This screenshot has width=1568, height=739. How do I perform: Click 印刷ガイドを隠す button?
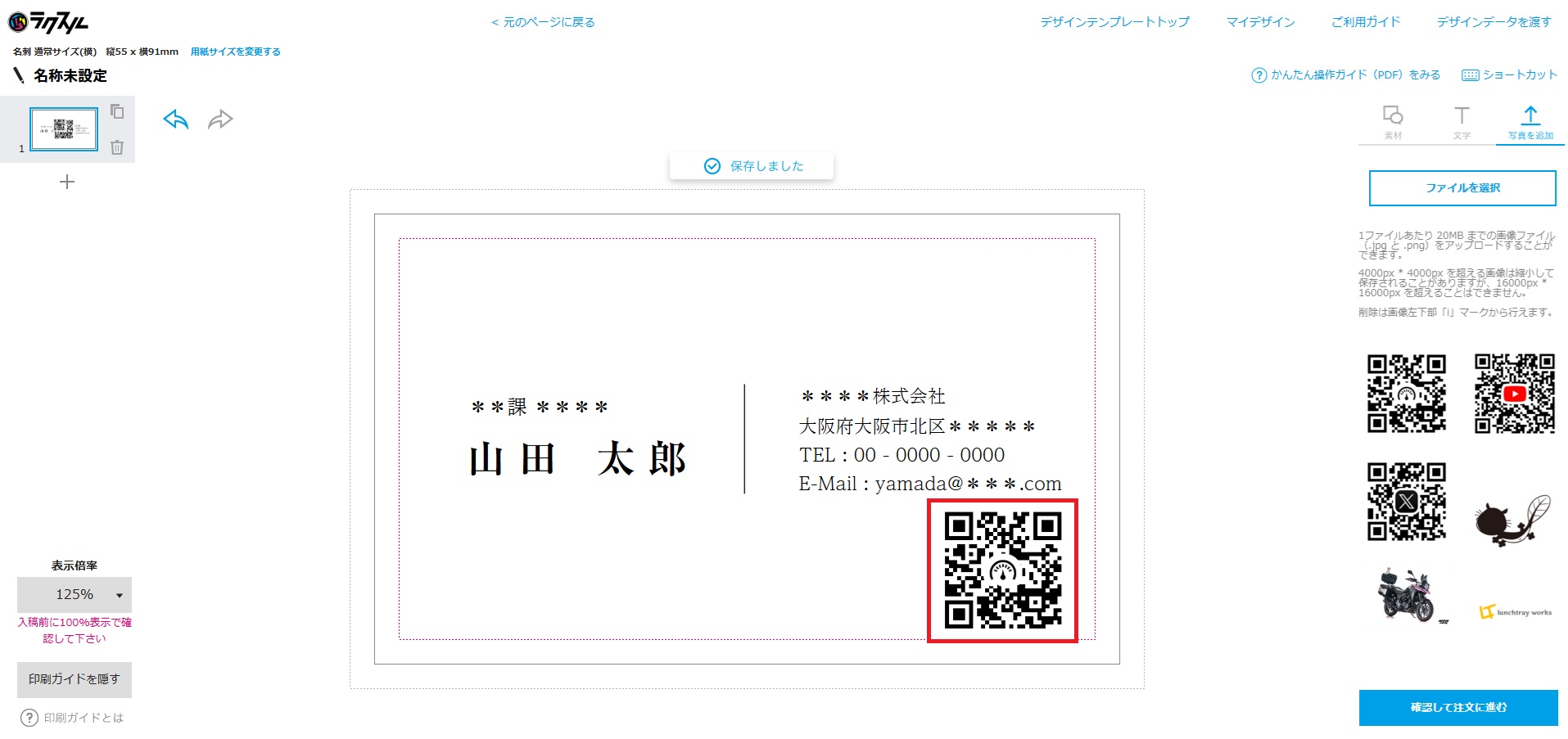(75, 679)
